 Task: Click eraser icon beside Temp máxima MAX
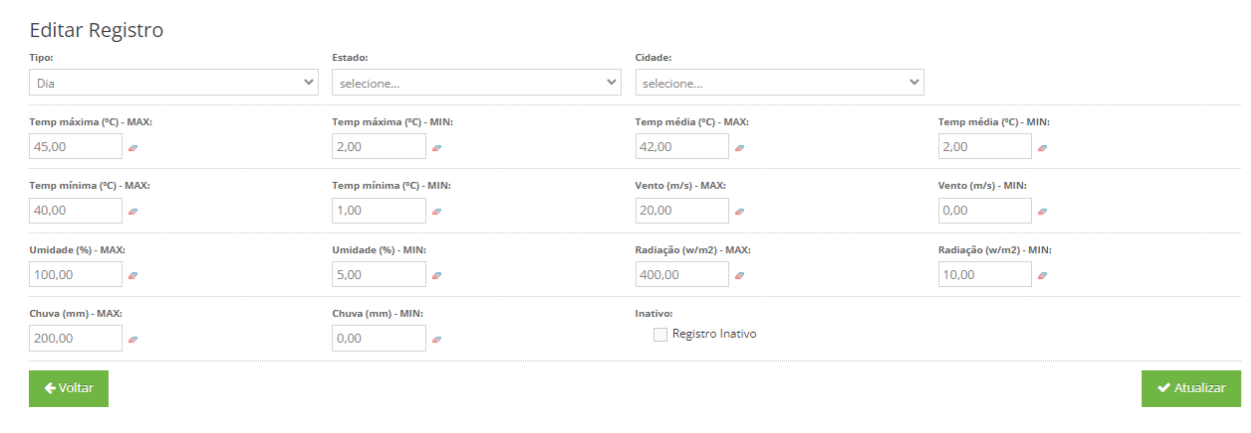point(133,147)
